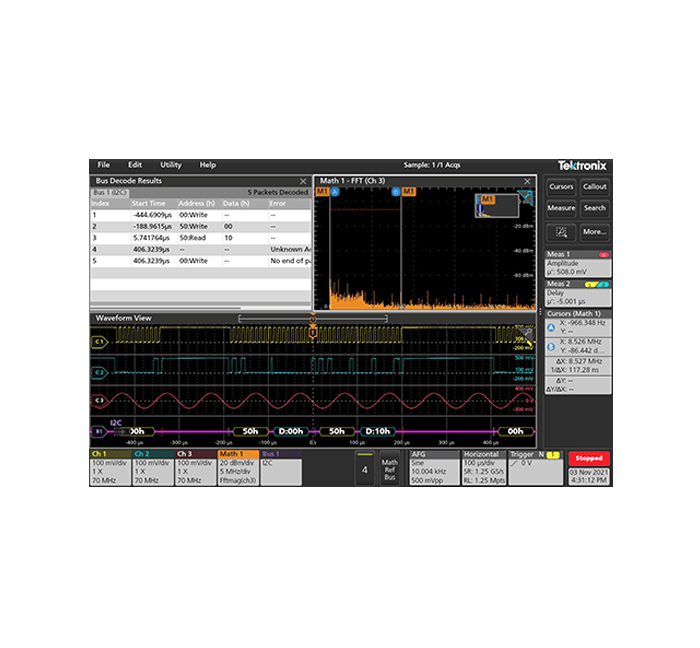The width and height of the screenshot is (700, 648).
Task: Select the Bus 1 (I2C) tab
Action: click(110, 192)
